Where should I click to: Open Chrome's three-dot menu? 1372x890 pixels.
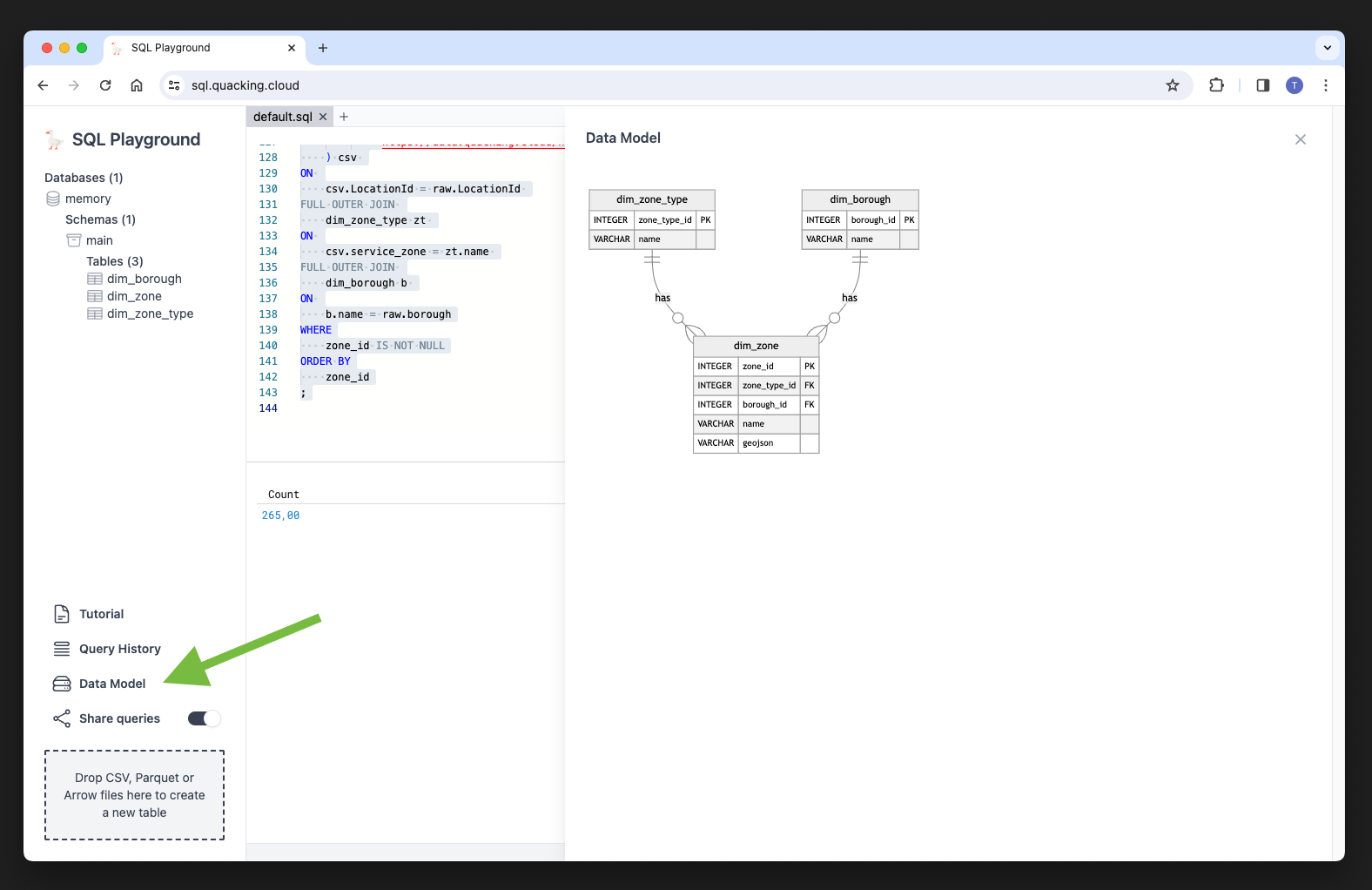[x=1326, y=85]
